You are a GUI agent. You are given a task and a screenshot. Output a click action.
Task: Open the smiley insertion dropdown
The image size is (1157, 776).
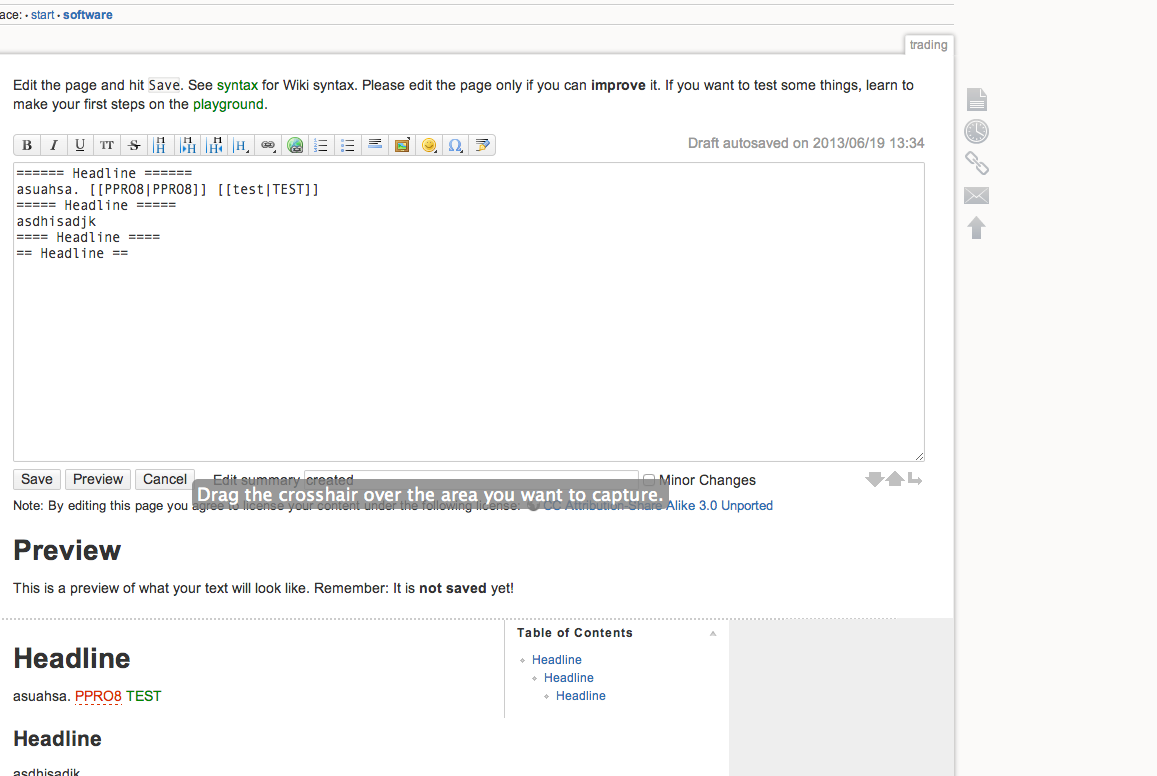429,145
